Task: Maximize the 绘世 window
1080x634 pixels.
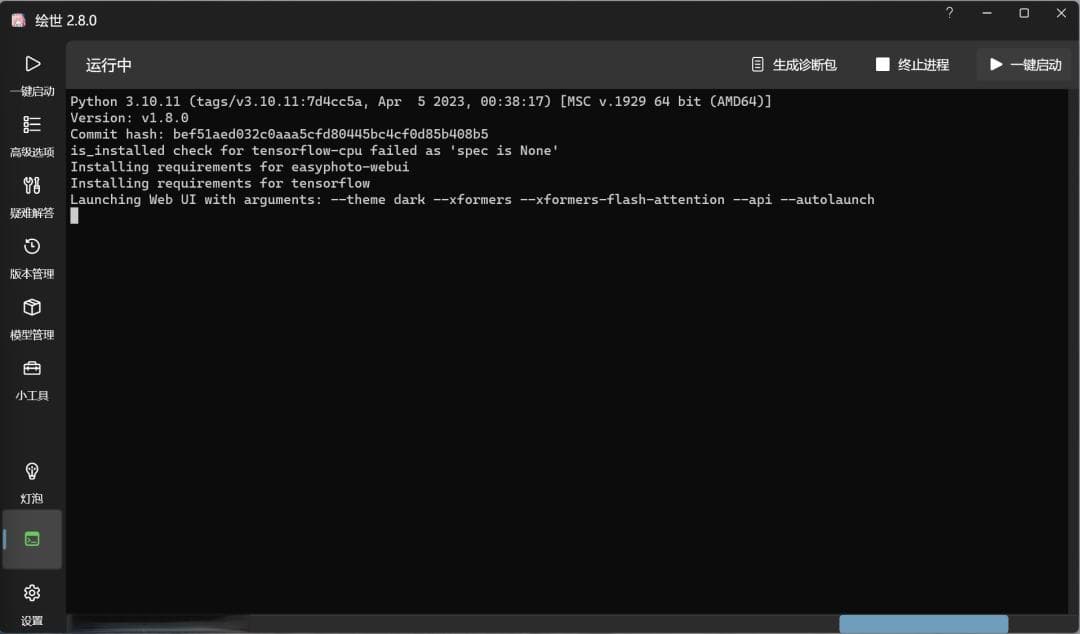Action: click(x=1024, y=13)
